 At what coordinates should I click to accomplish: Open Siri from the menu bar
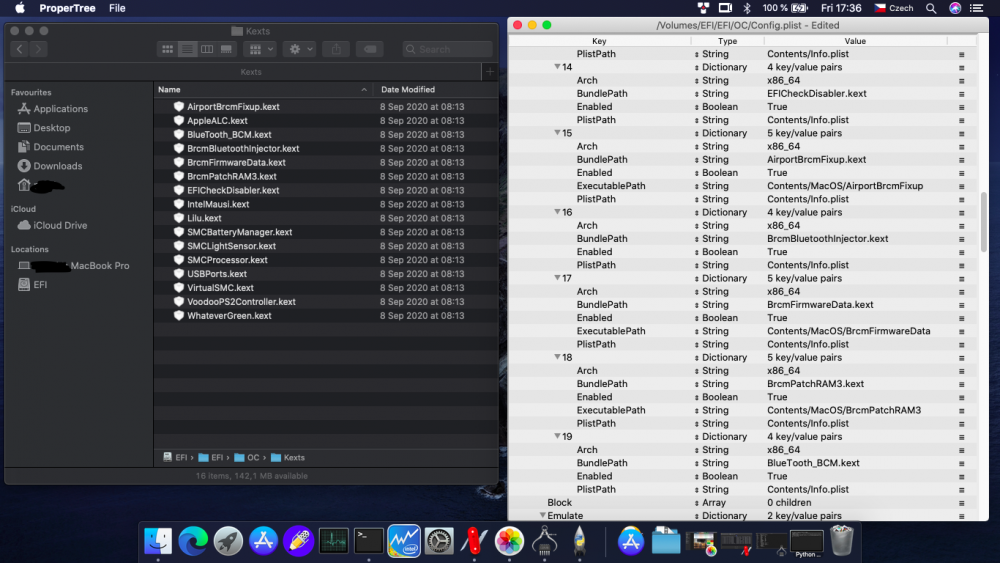[x=955, y=8]
